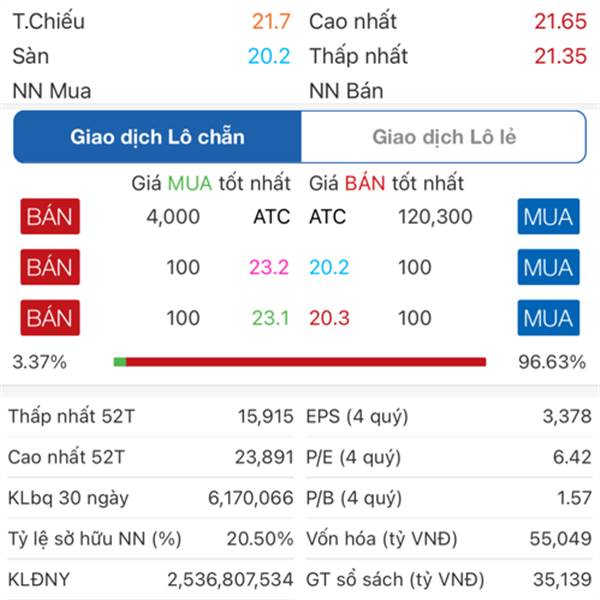This screenshot has height=600, width=600.
Task: Switch to Giao dịch Lô chẵn tab
Action: 157,137
